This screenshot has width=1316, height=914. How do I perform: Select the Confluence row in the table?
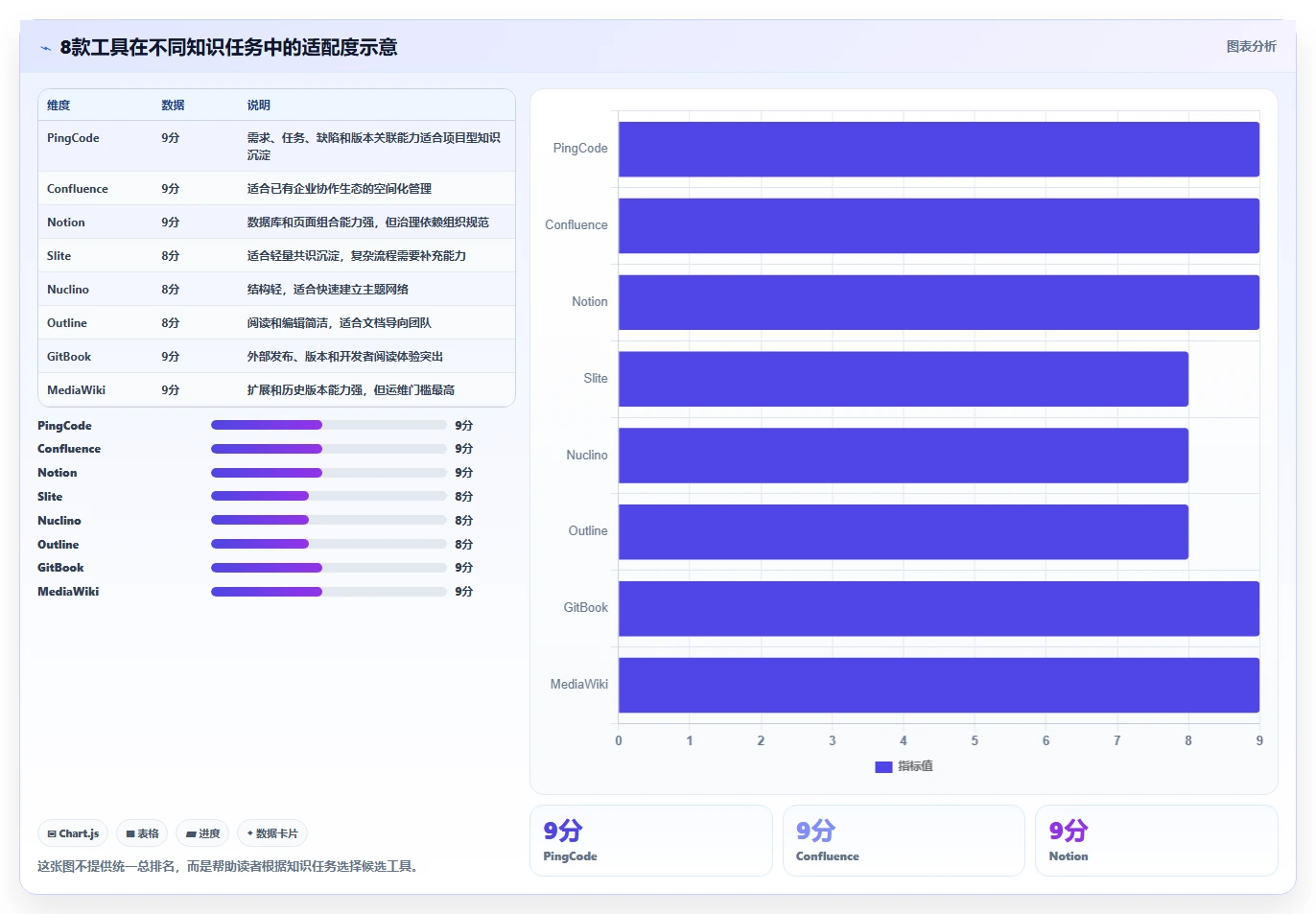pyautogui.click(x=276, y=188)
